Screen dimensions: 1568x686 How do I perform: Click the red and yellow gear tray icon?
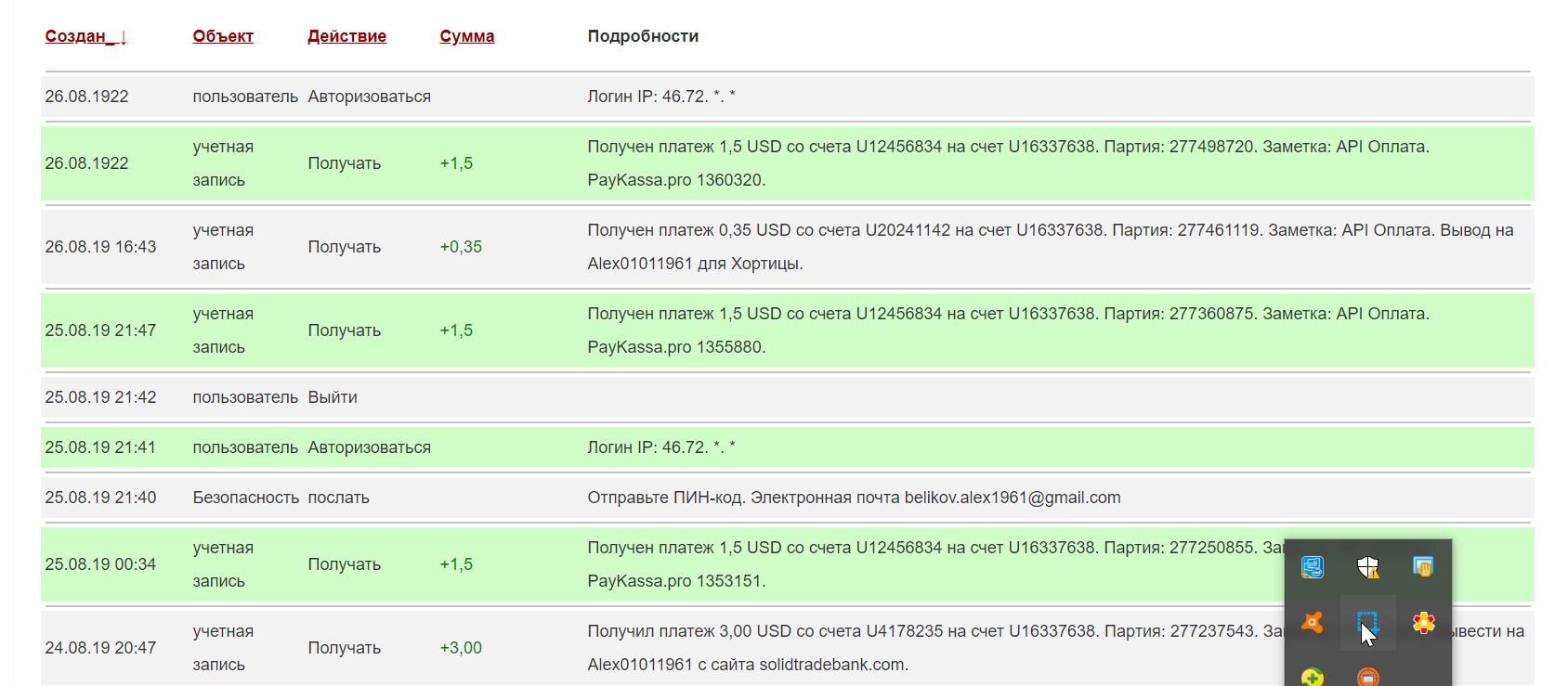1423,622
